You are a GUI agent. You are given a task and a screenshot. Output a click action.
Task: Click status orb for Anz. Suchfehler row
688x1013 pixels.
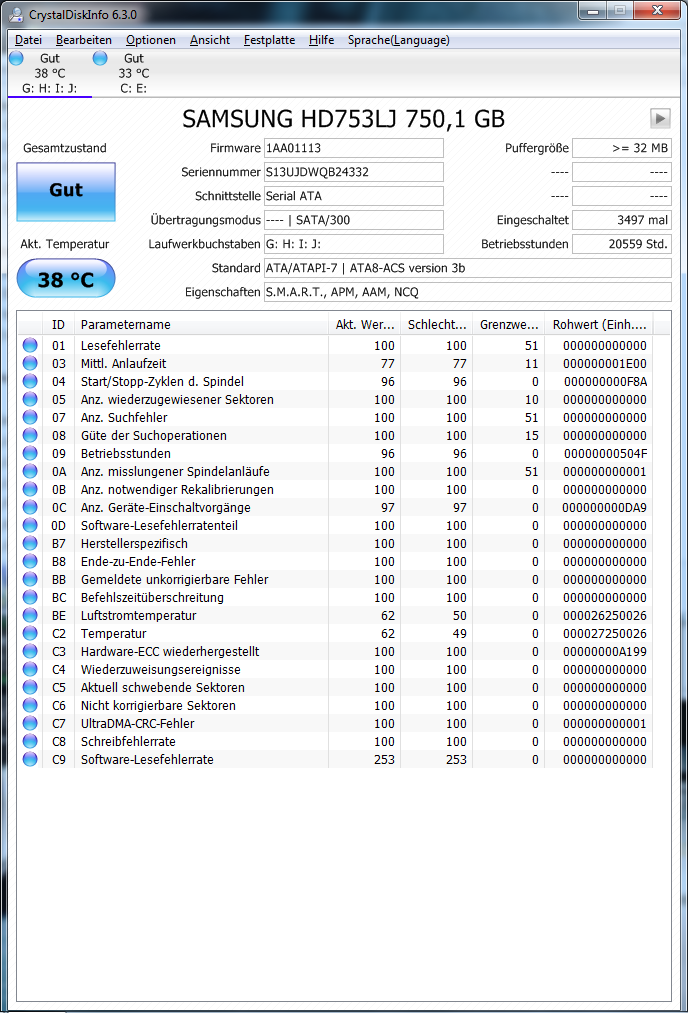click(x=30, y=417)
